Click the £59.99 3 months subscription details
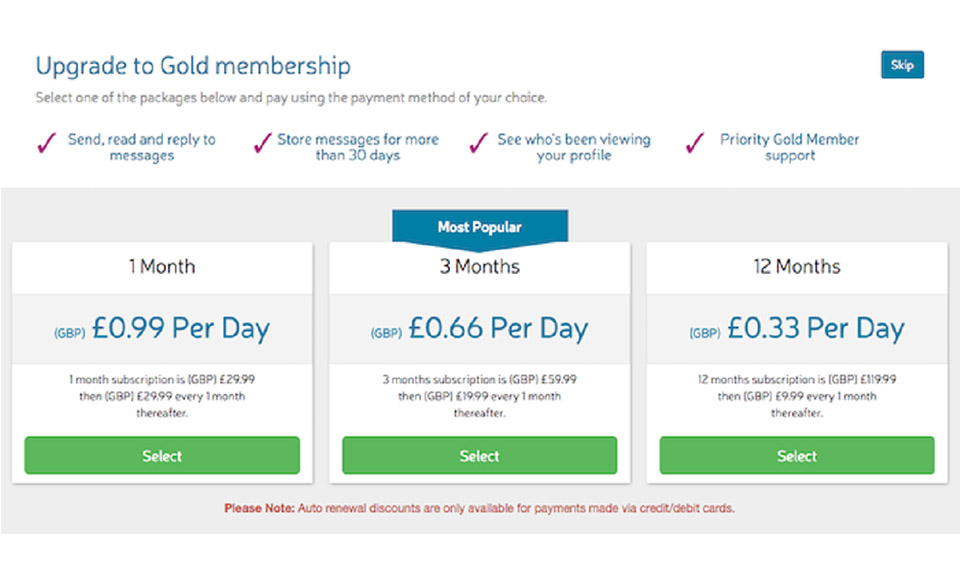Screen dimensions: 960x561 pos(479,396)
